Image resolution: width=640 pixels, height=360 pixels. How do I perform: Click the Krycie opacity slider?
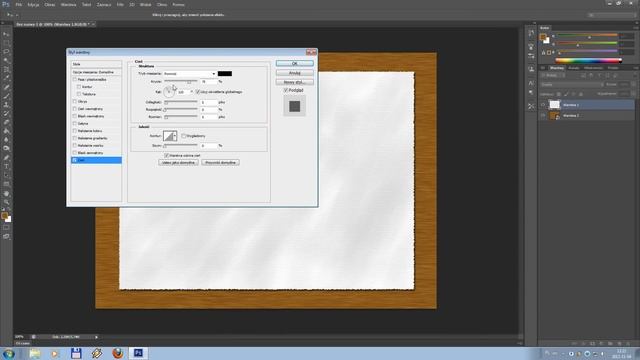(181, 82)
